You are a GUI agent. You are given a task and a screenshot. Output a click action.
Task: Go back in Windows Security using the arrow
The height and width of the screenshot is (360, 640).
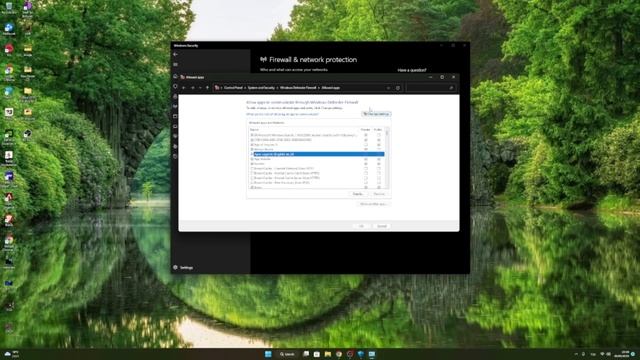pyautogui.click(x=176, y=54)
